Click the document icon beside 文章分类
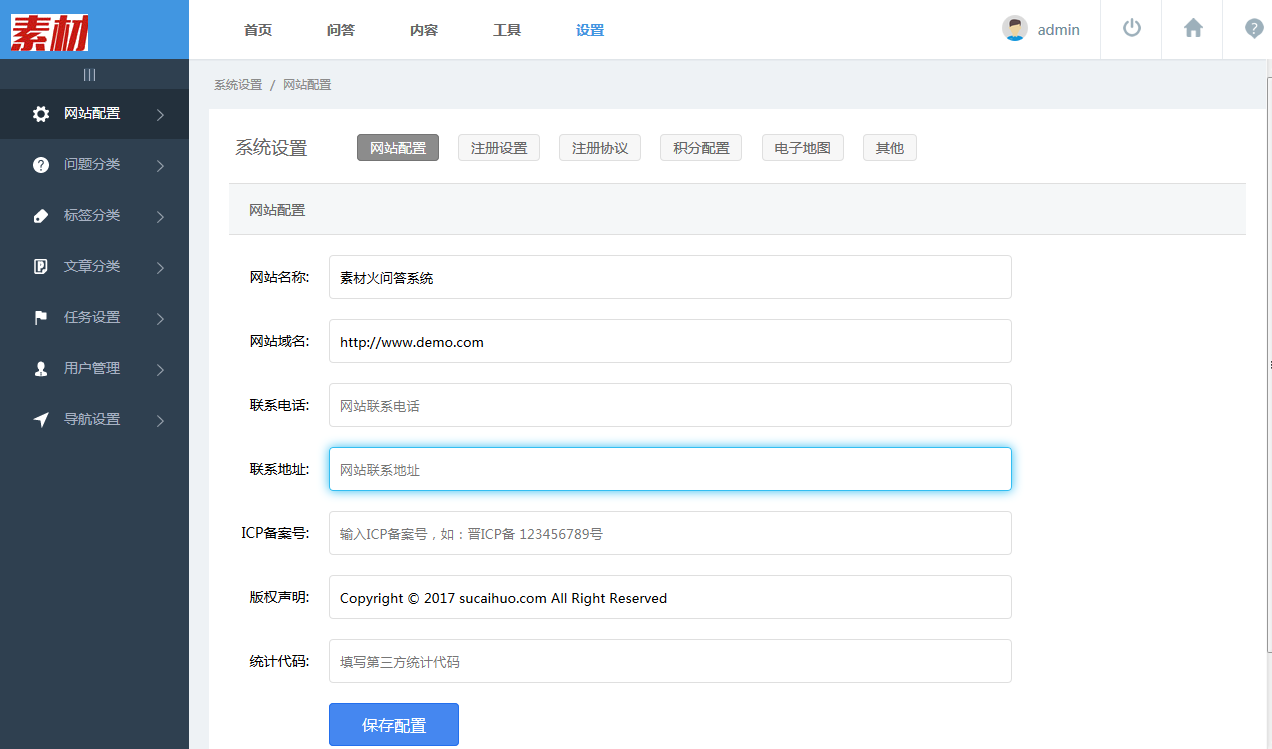The width and height of the screenshot is (1272, 749). 41,267
